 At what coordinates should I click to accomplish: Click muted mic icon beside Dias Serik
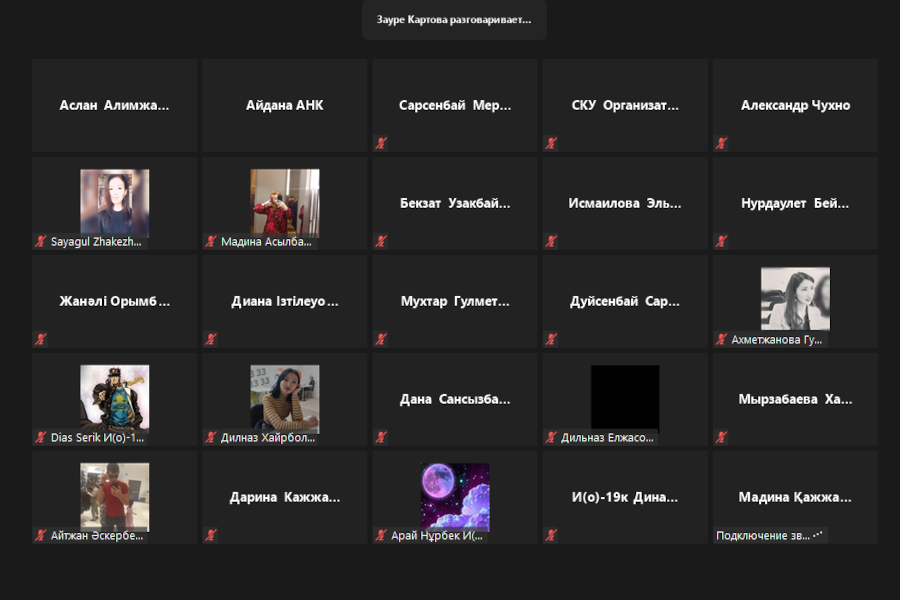[x=41, y=438]
